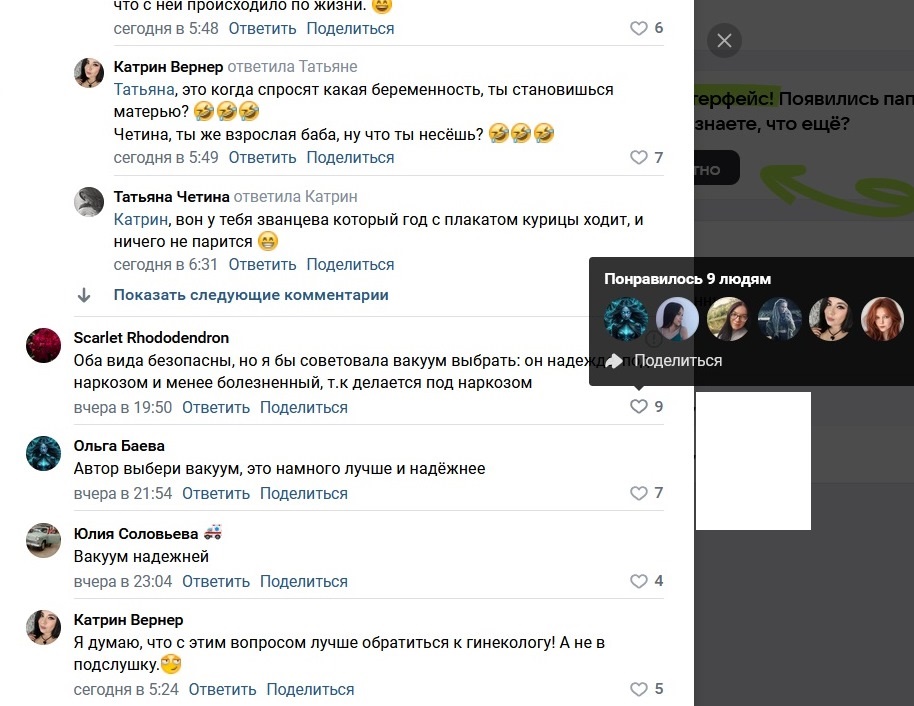Click the first avatar in the likes popup
The image size is (914, 706).
pyautogui.click(x=626, y=319)
